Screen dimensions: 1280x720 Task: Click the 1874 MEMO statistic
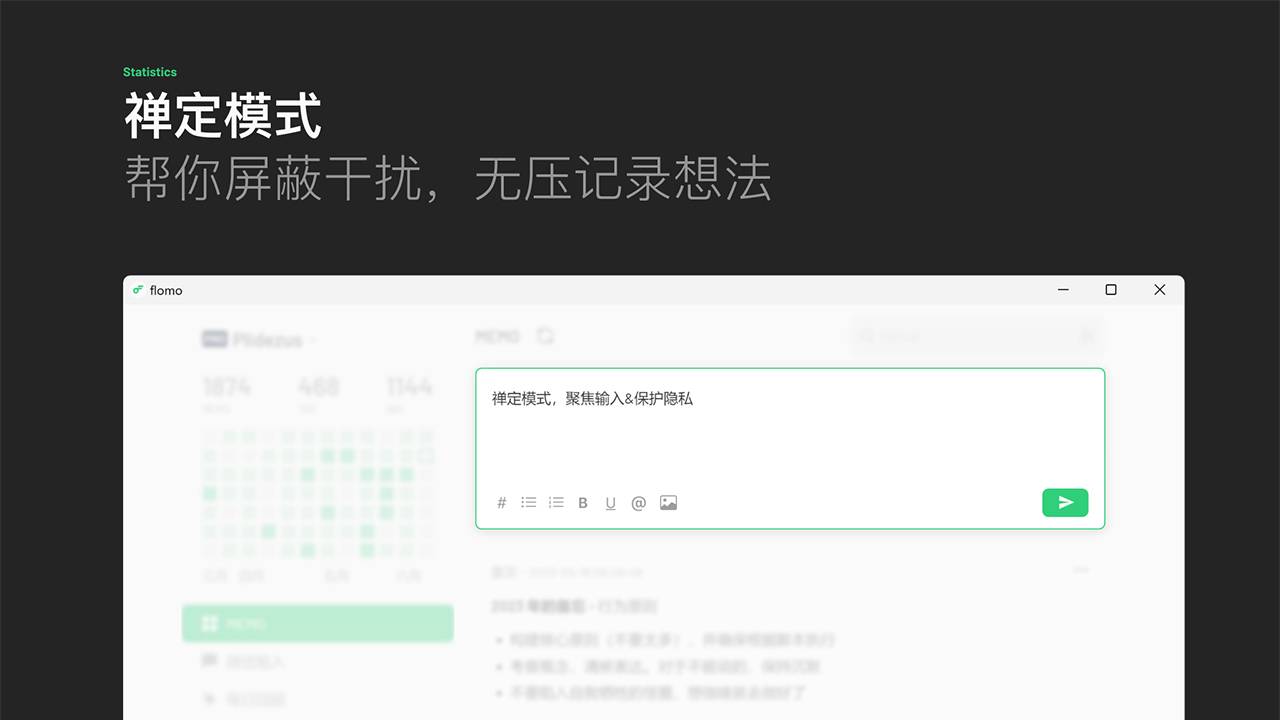coord(229,388)
